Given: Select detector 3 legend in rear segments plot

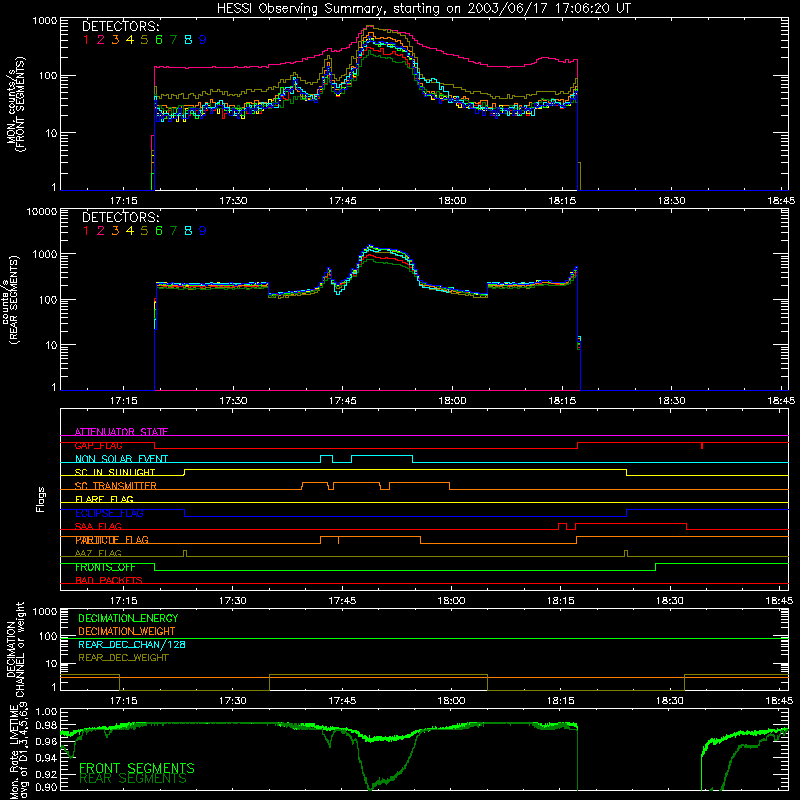Looking at the screenshot, I should [115, 231].
